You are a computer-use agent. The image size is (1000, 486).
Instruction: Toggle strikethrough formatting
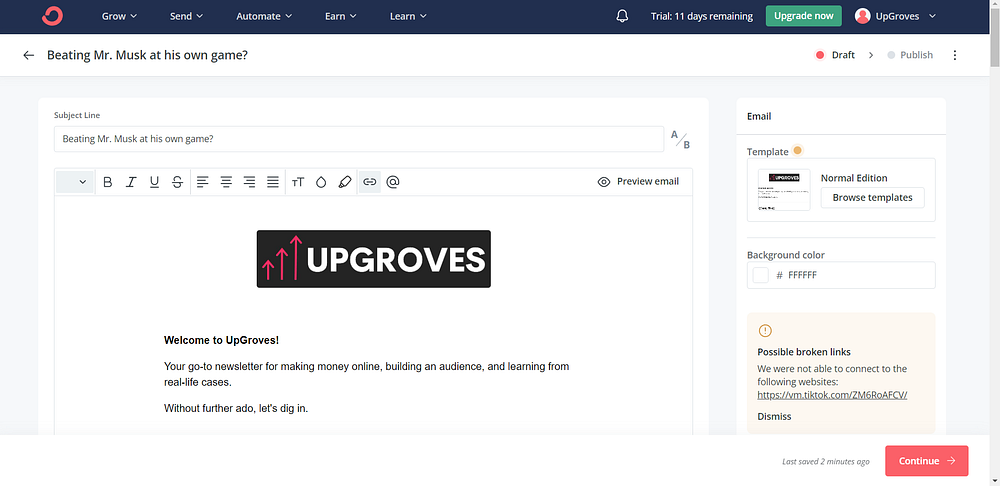pos(178,182)
